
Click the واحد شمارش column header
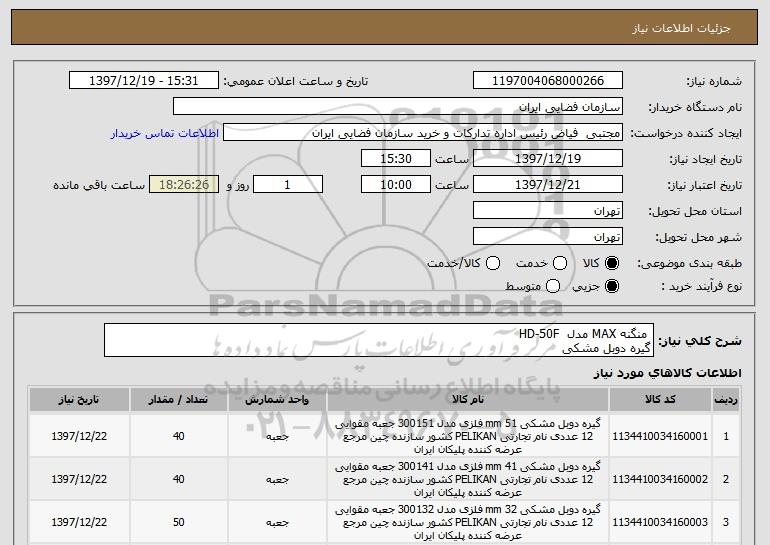point(277,400)
